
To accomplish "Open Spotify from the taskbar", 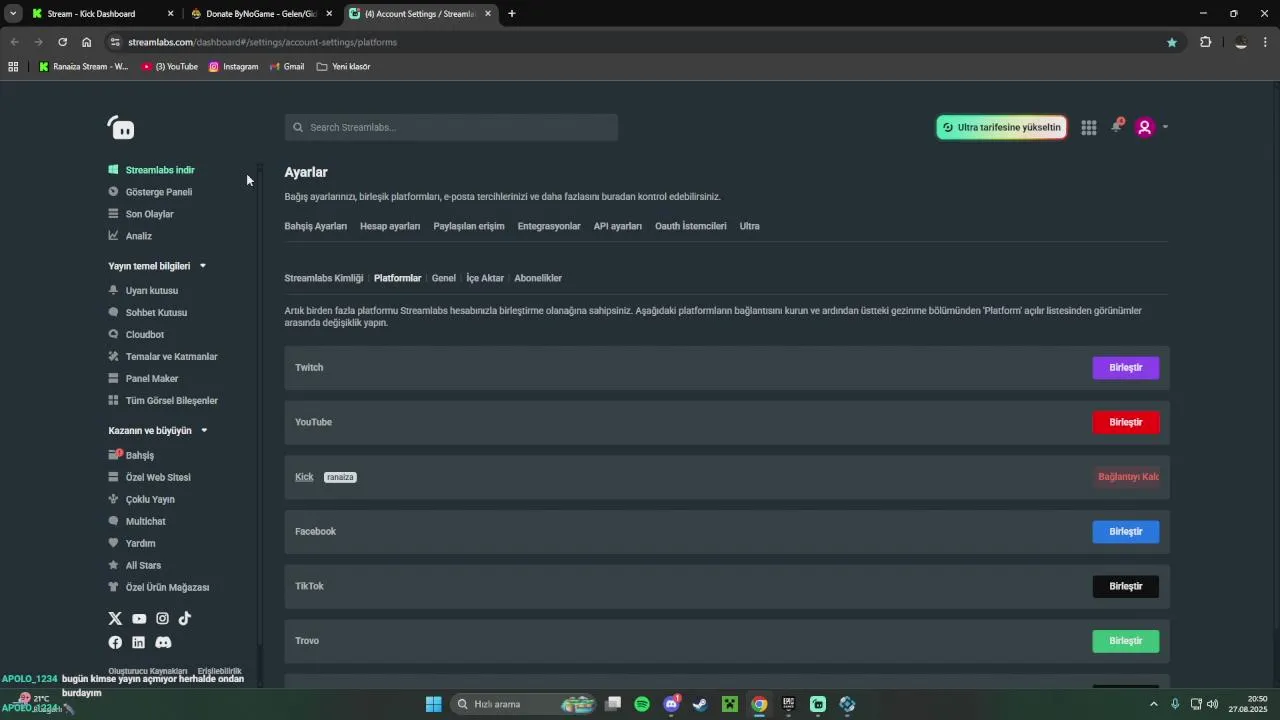I will 642,704.
